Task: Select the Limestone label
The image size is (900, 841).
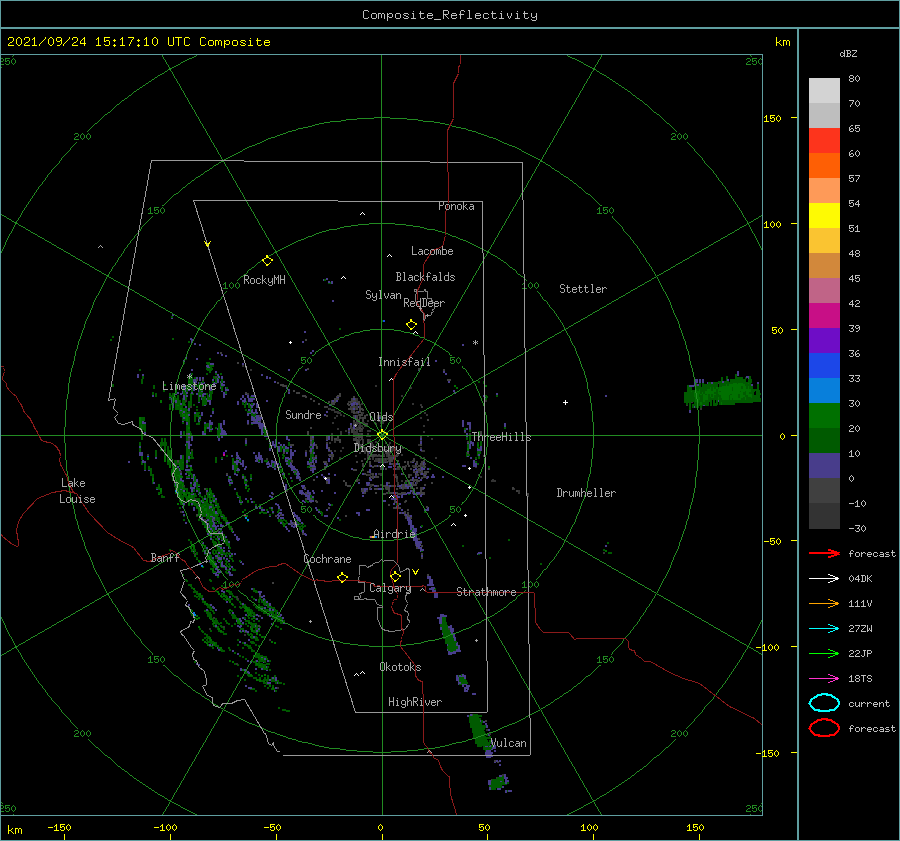Action: click(189, 386)
